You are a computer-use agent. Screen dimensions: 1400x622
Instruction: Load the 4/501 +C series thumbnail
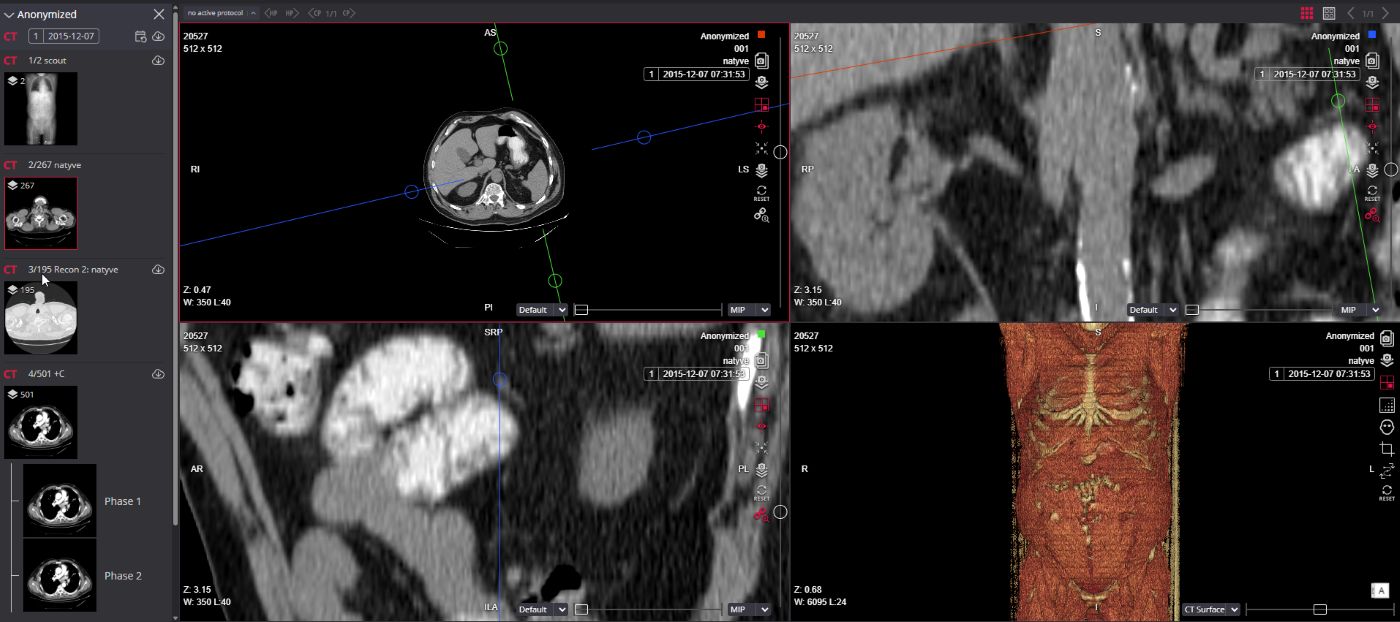pyautogui.click(x=40, y=422)
